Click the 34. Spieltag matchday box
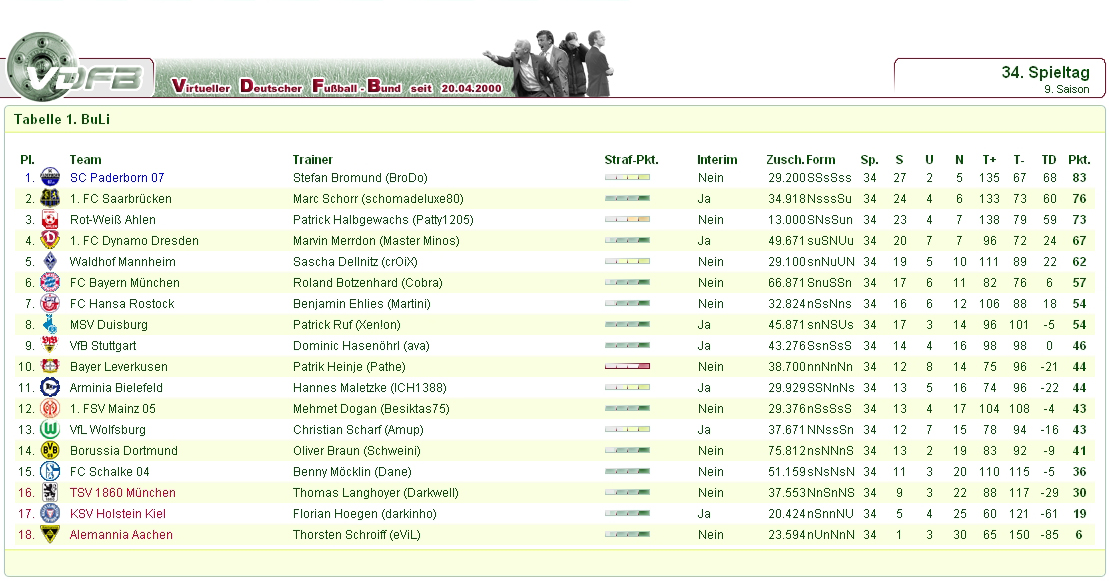 coord(1000,78)
